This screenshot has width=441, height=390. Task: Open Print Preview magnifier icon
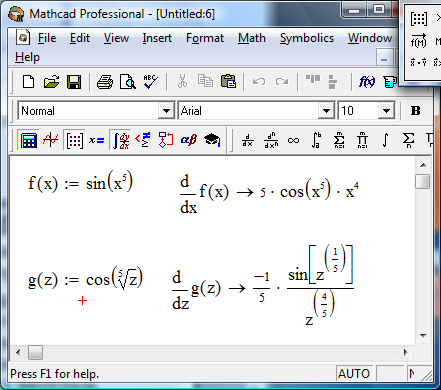click(x=128, y=82)
